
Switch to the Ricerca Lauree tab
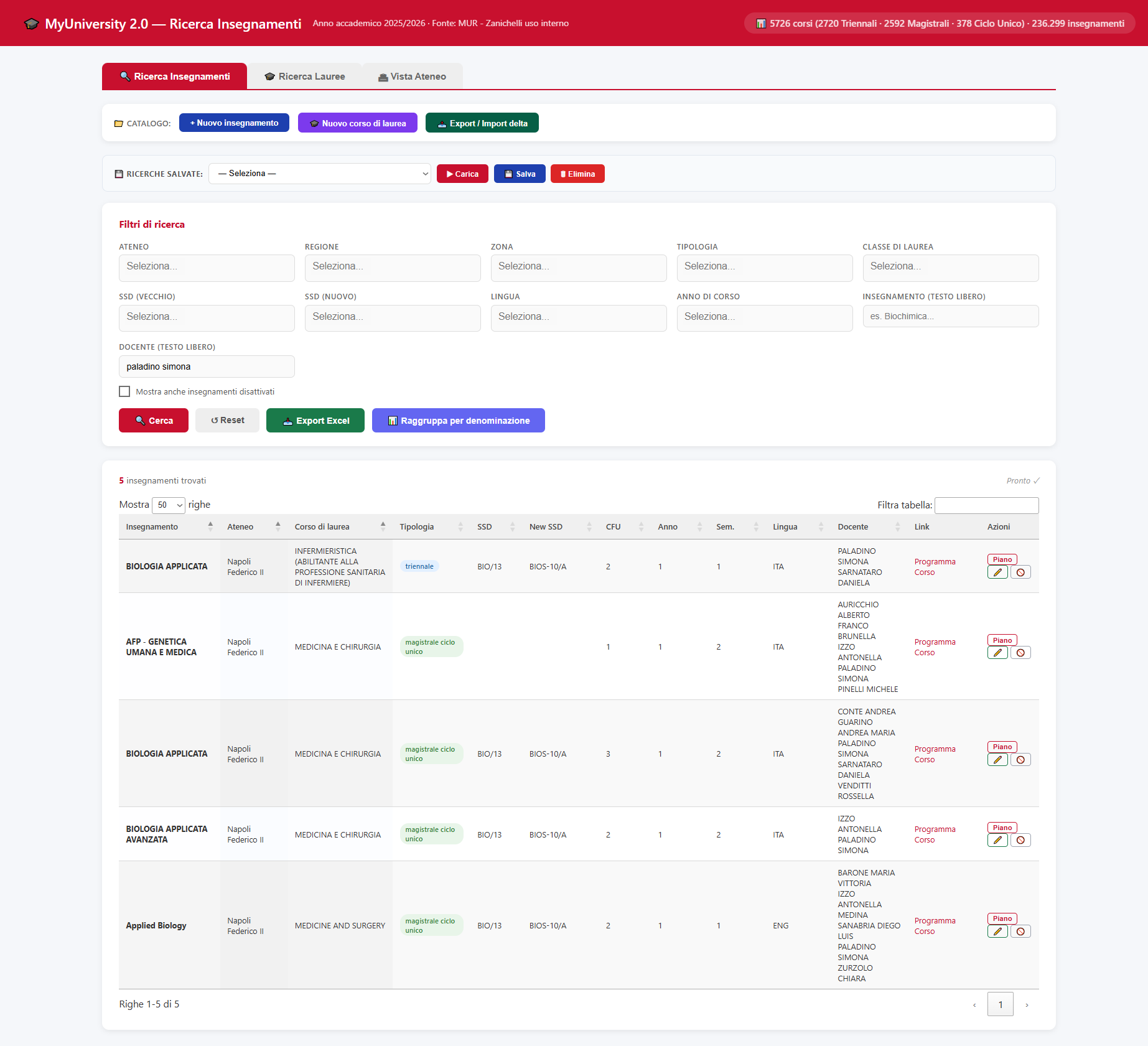tap(305, 77)
